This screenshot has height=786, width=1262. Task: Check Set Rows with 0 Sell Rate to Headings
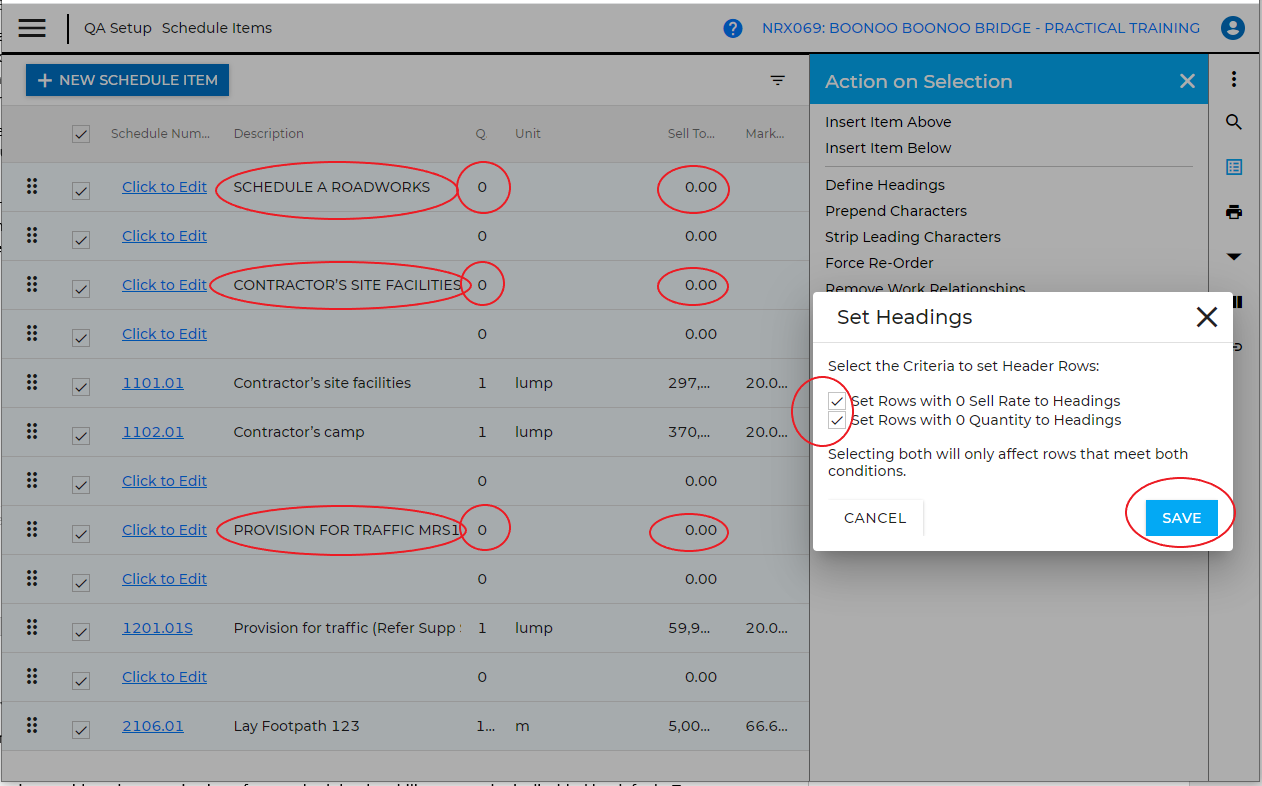pyautogui.click(x=837, y=401)
